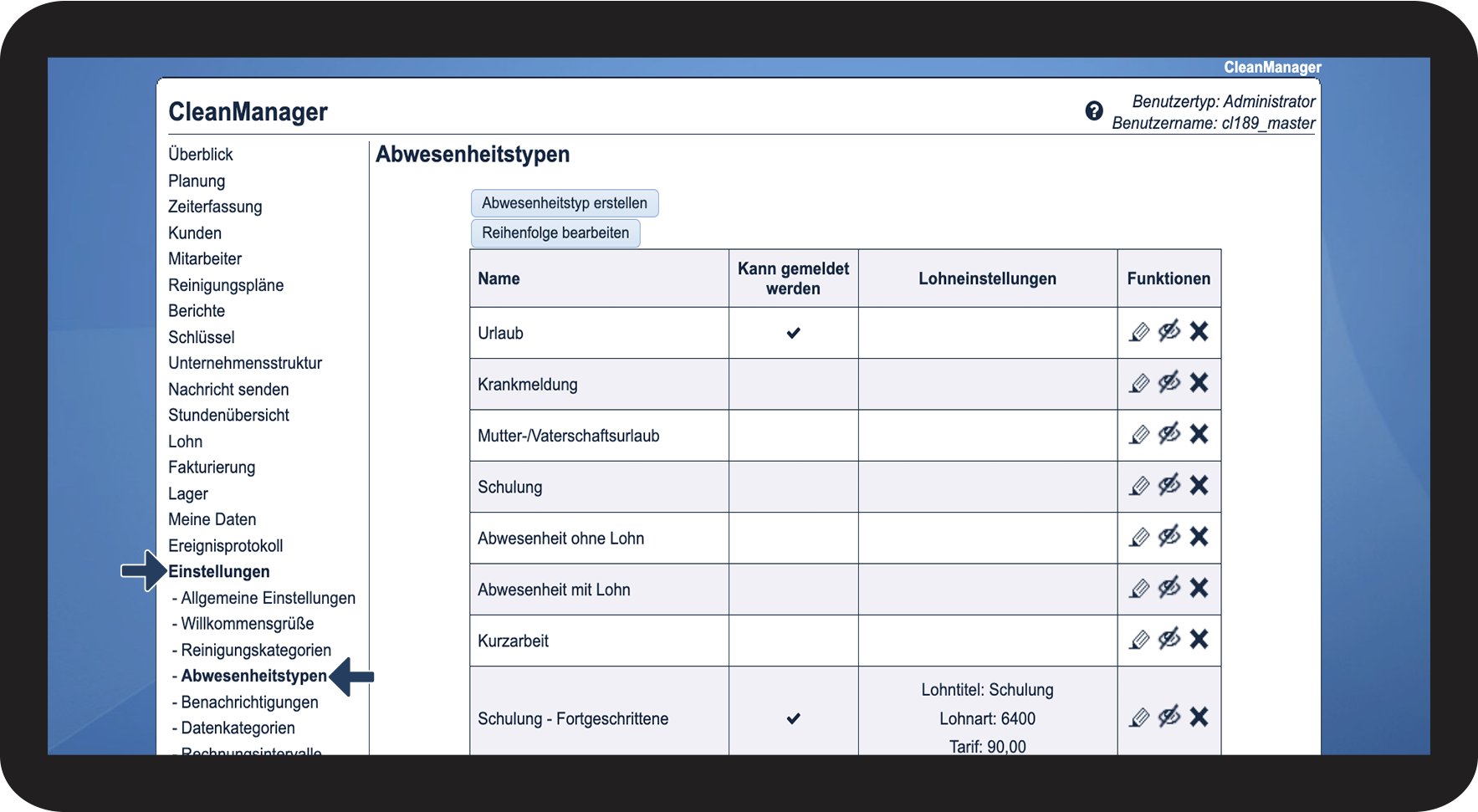This screenshot has width=1478, height=812.
Task: Click Schulung - Fortgeschrittene name cell
Action: (x=599, y=712)
